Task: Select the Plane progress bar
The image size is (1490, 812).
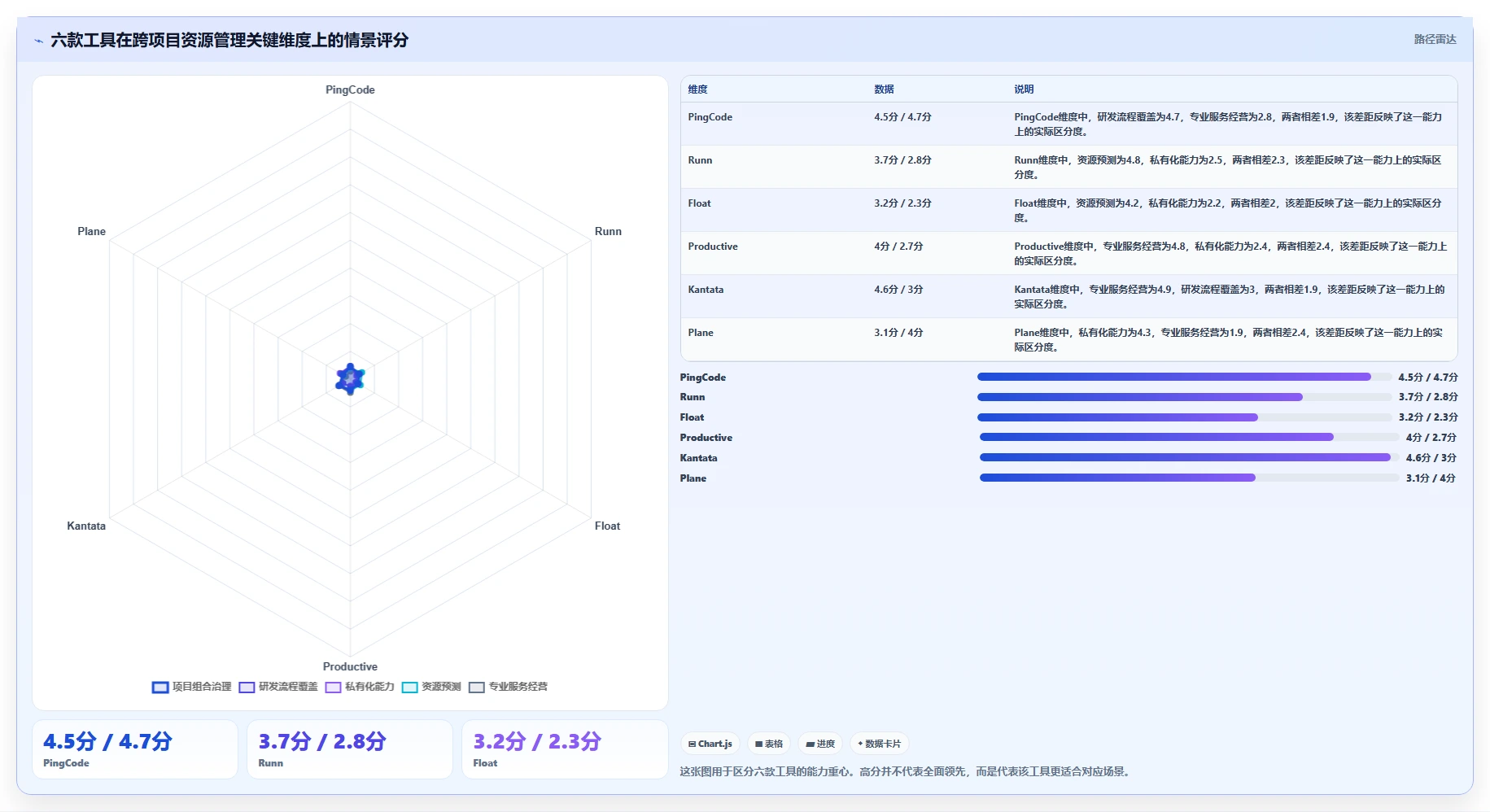Action: (1189, 478)
